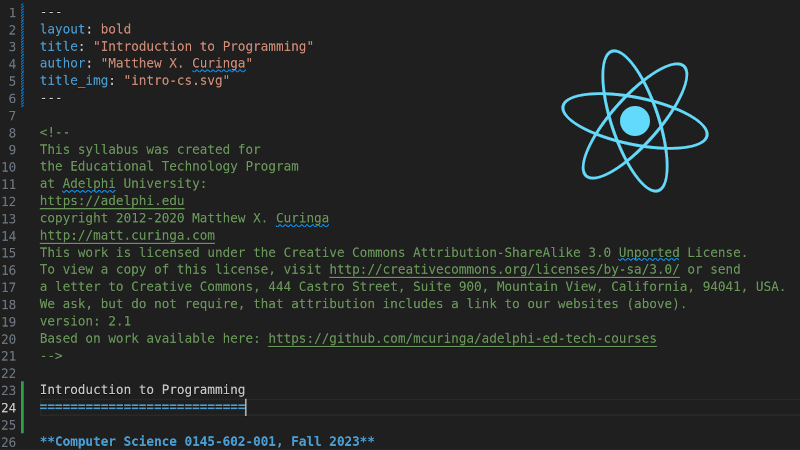The width and height of the screenshot is (800, 450).
Task: Click the https://adelphi.edu link
Action: (x=112, y=201)
